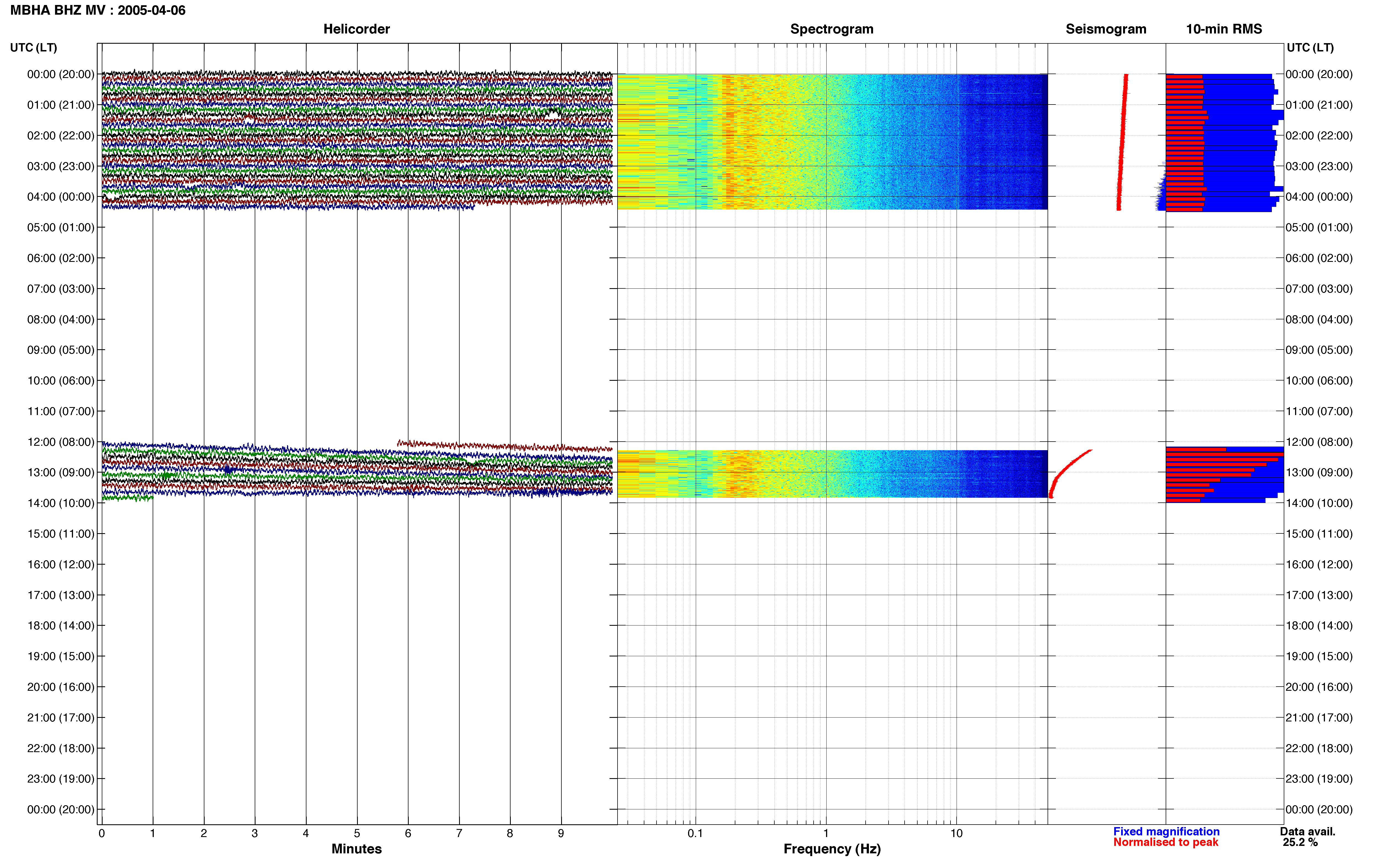Viewport: 1388px width, 868px height.
Task: Click the upper spectrogram block between 00:00 and 04:00
Action: pos(832,142)
